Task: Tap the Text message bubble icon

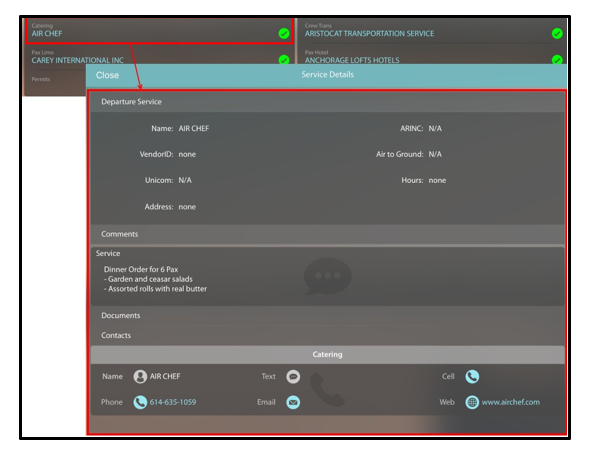Action: tap(293, 377)
